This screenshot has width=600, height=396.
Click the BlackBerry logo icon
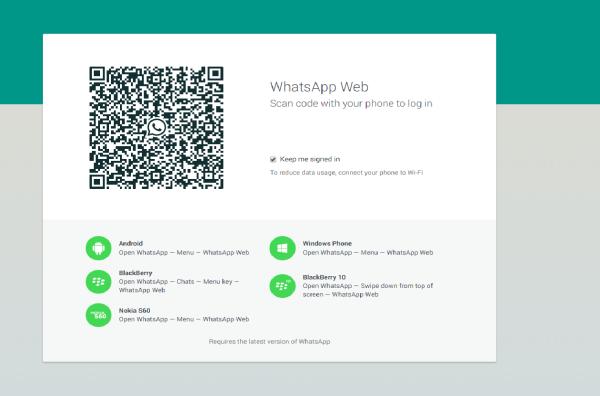tap(98, 282)
